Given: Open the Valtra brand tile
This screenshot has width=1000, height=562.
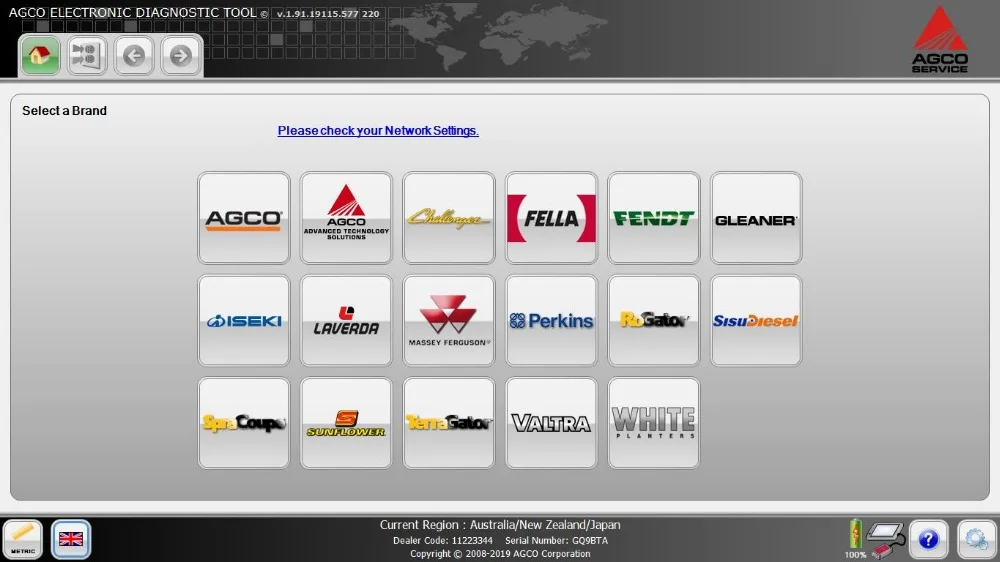Looking at the screenshot, I should (552, 424).
